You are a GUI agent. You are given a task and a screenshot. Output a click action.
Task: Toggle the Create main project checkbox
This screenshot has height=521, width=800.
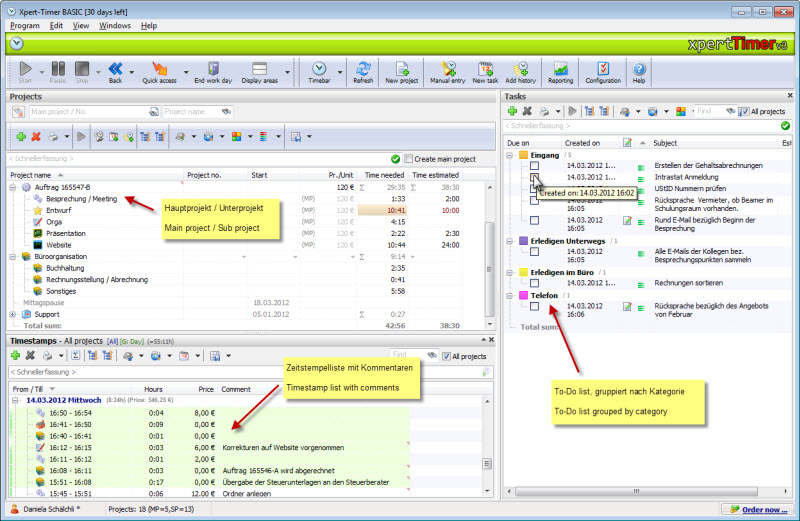click(409, 159)
